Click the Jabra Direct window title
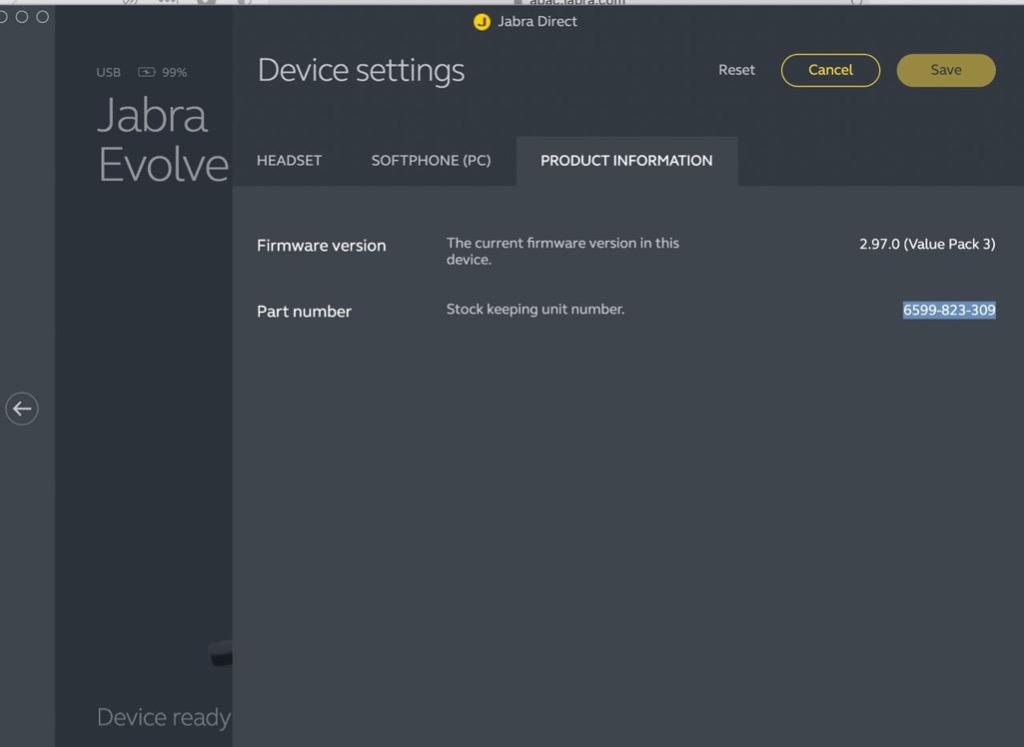 point(537,22)
